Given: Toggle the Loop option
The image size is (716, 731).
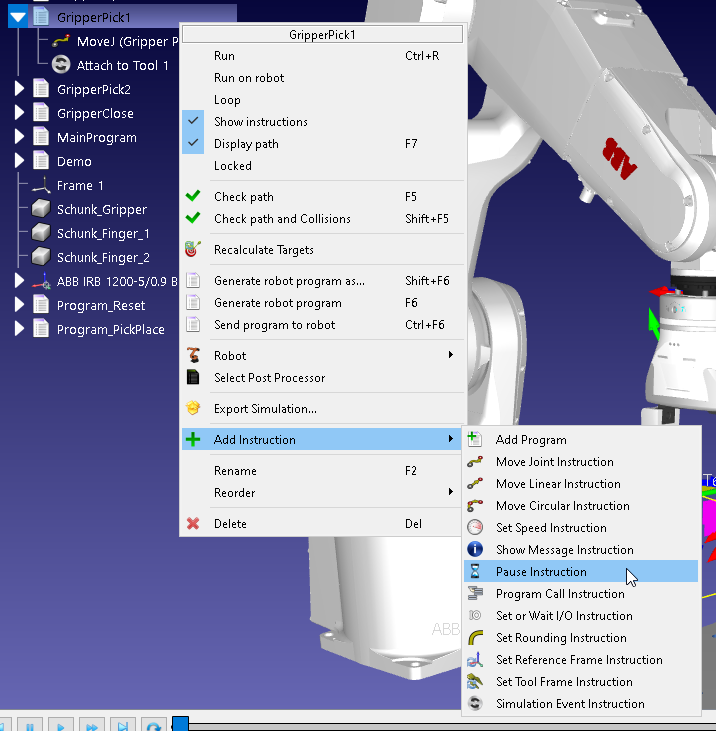Looking at the screenshot, I should [323, 99].
